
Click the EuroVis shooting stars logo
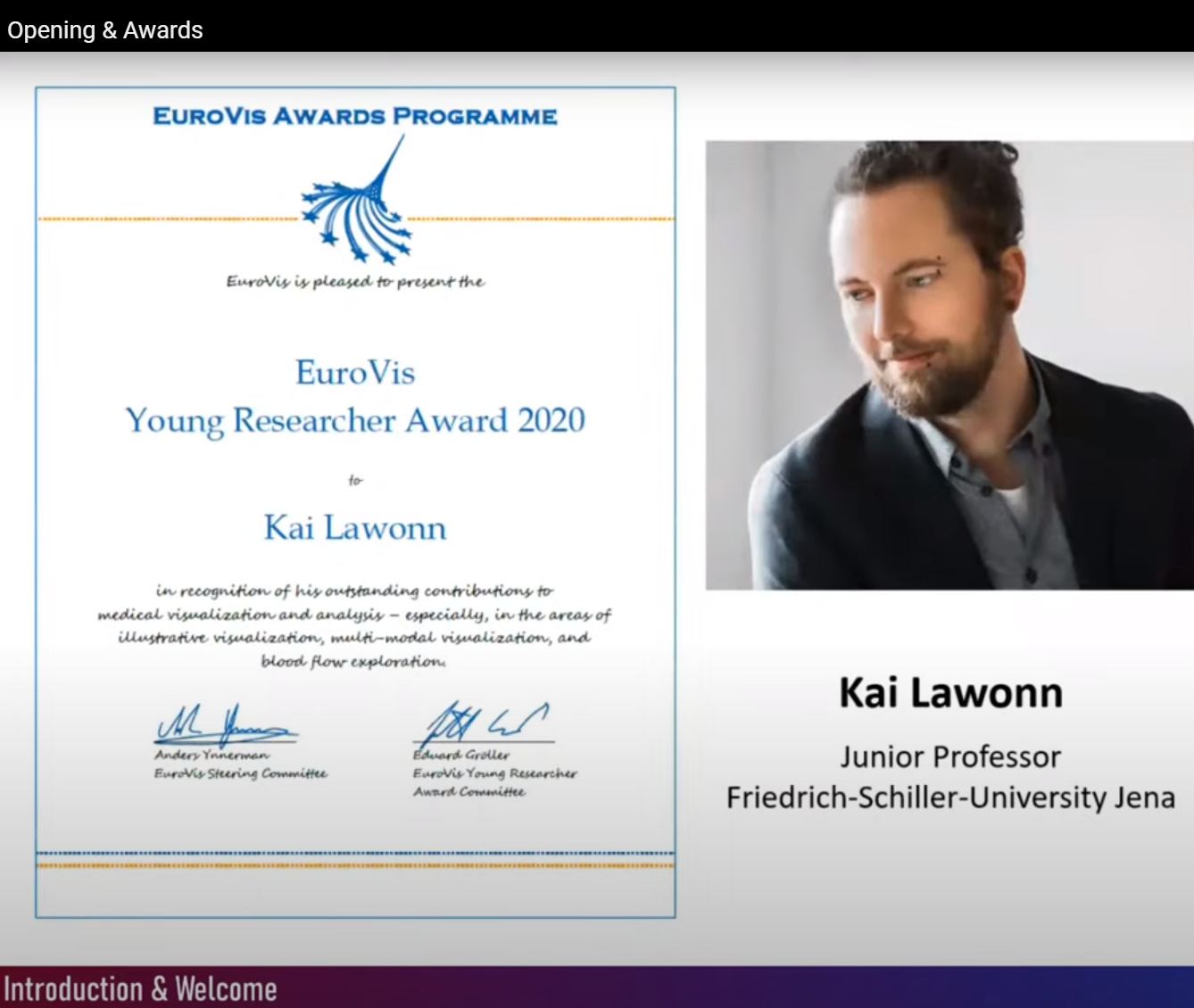point(357,200)
